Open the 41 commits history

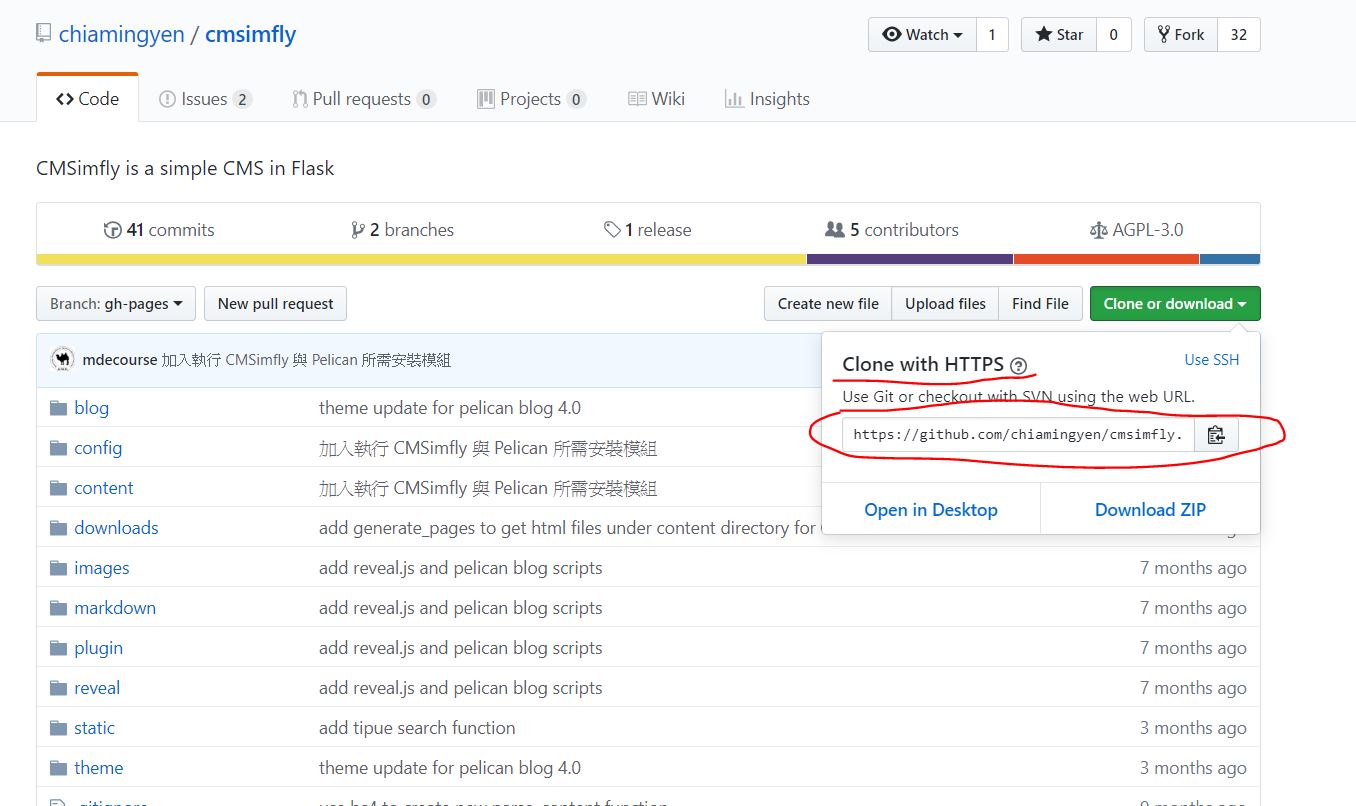(159, 230)
